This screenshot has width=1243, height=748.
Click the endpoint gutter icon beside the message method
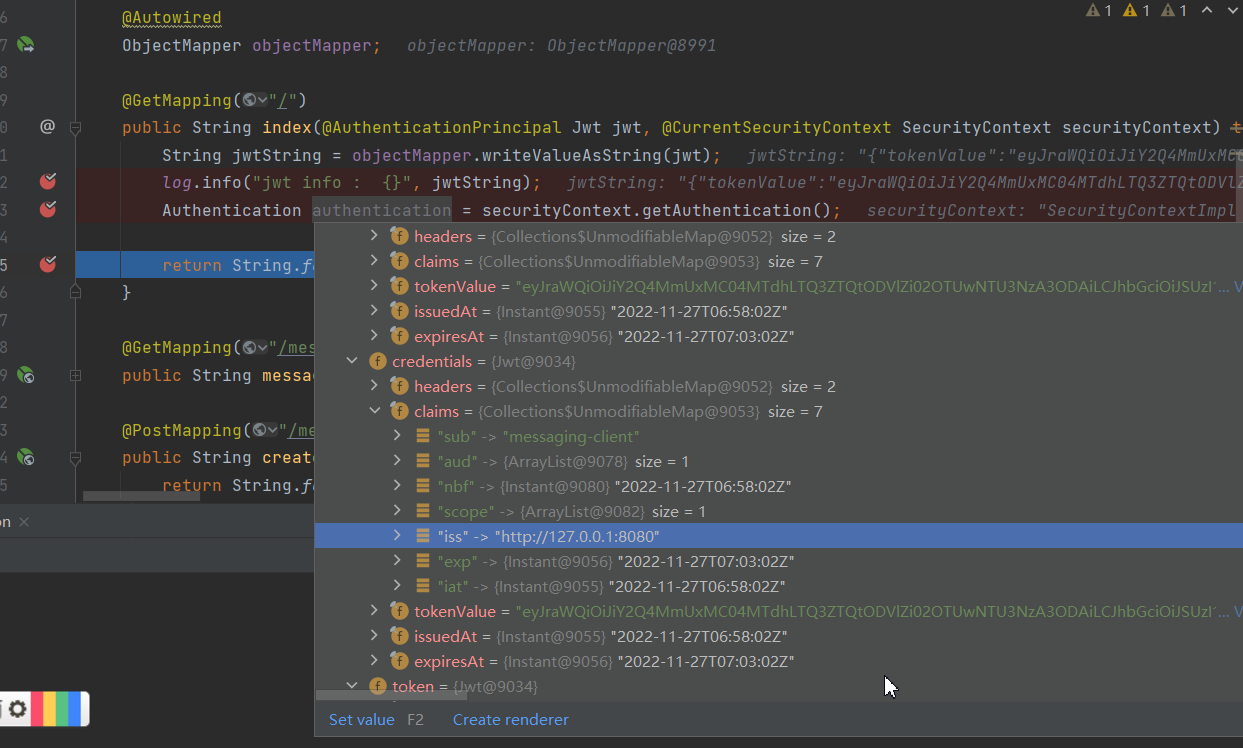[x=26, y=375]
